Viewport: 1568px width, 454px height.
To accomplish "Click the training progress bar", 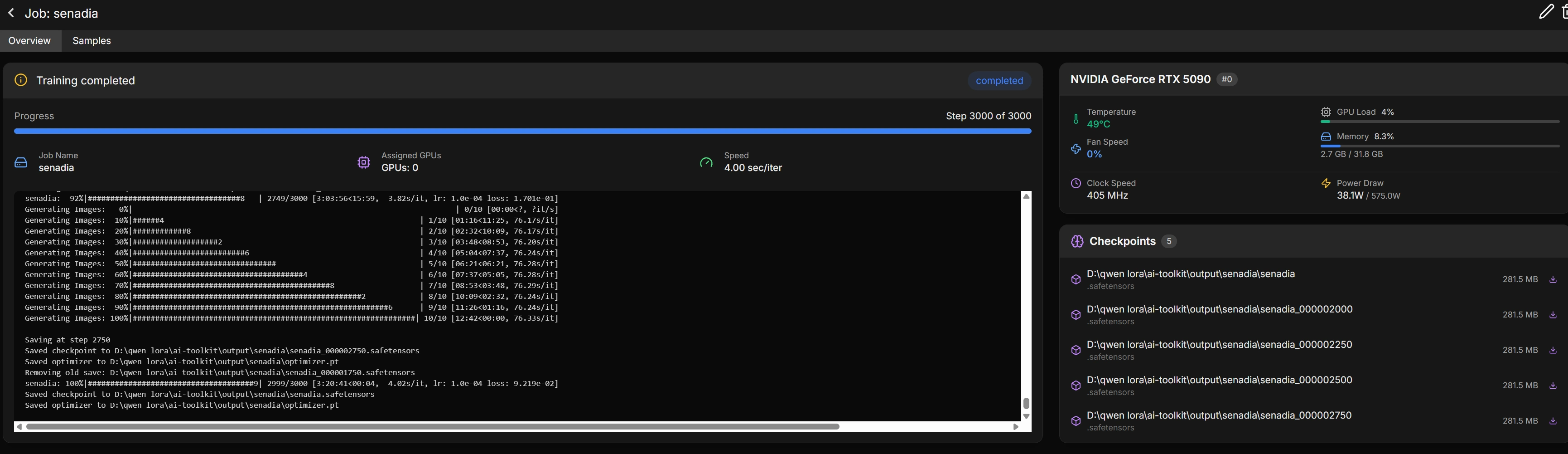I will point(522,131).
